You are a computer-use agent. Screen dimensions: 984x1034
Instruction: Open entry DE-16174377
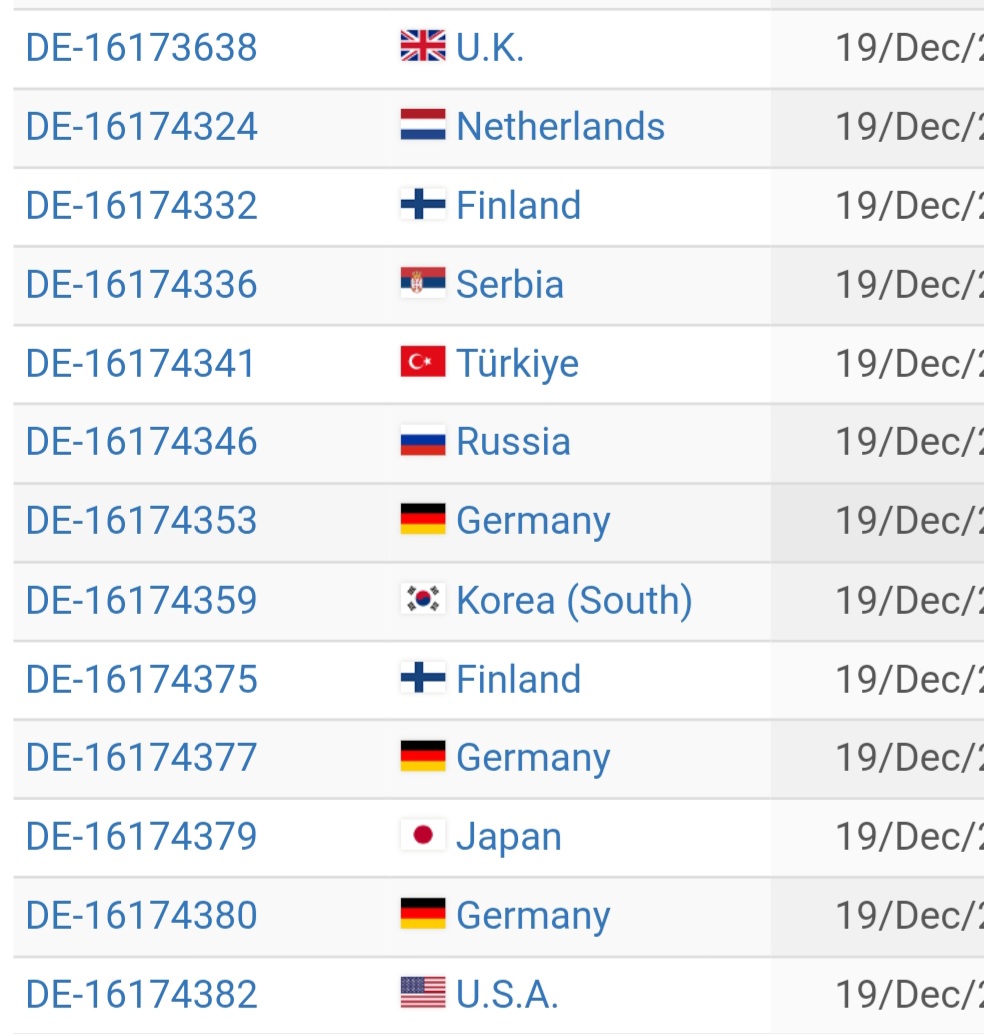pyautogui.click(x=141, y=757)
